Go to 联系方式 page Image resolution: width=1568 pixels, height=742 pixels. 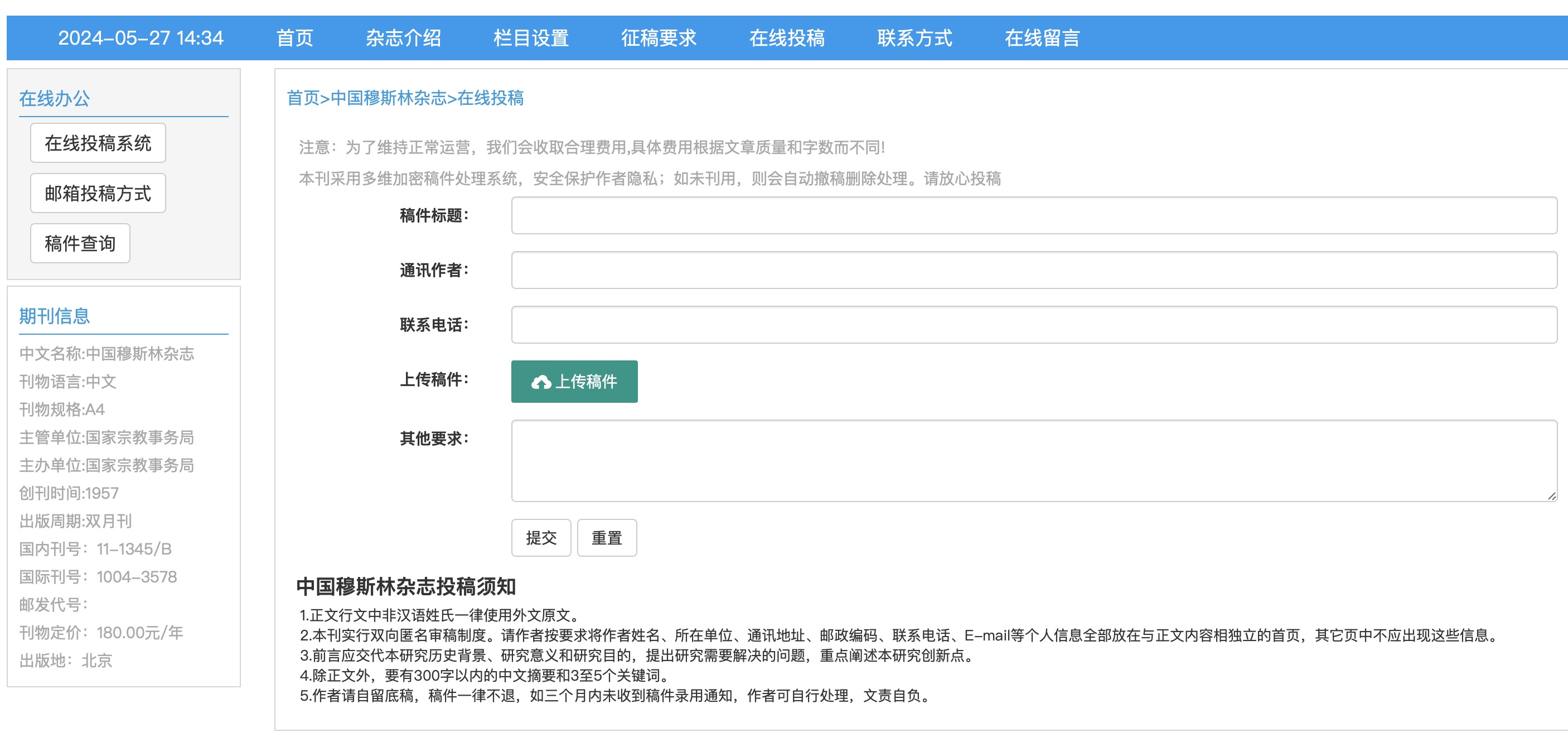point(914,38)
